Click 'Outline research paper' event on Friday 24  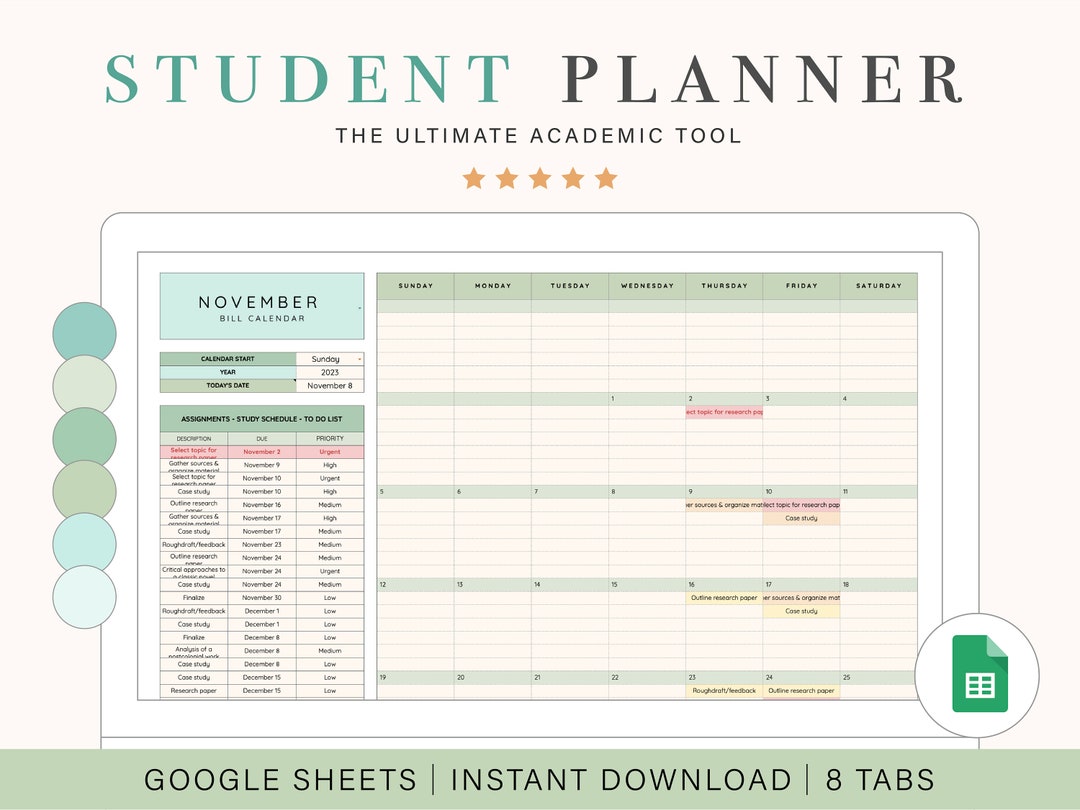coord(801,691)
